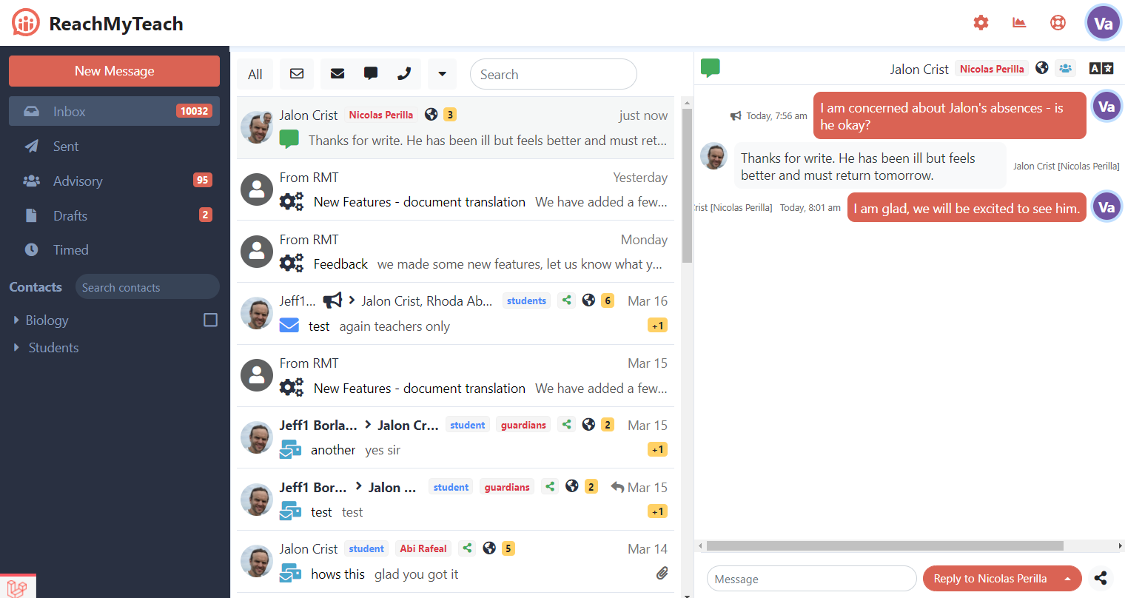Image resolution: width=1125 pixels, height=600 pixels.
Task: Show All messages filter
Action: (x=255, y=74)
